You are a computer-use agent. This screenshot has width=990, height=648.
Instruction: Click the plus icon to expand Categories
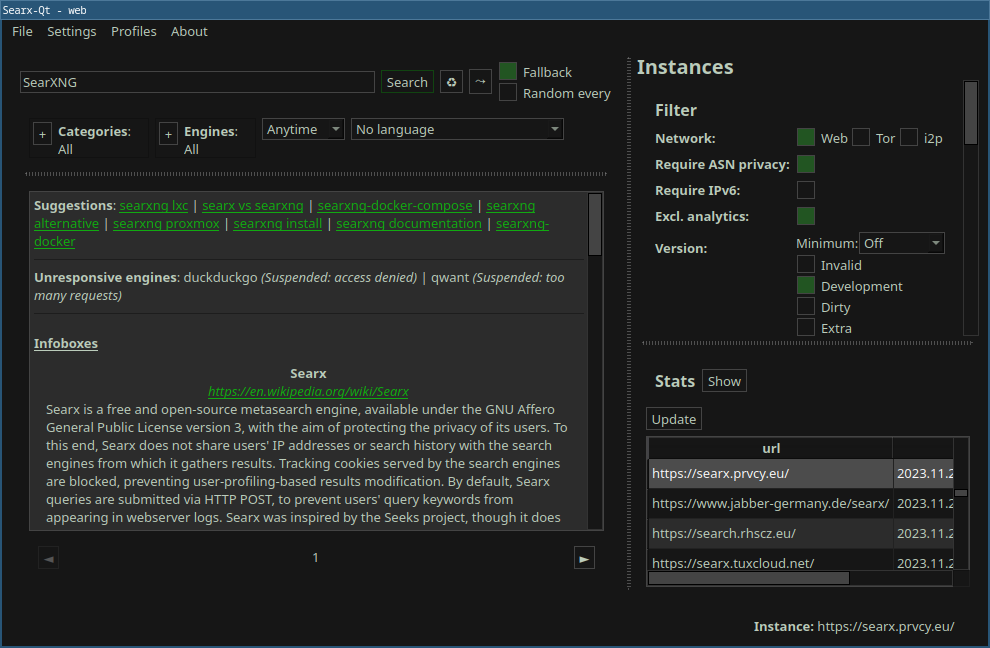tap(42, 133)
